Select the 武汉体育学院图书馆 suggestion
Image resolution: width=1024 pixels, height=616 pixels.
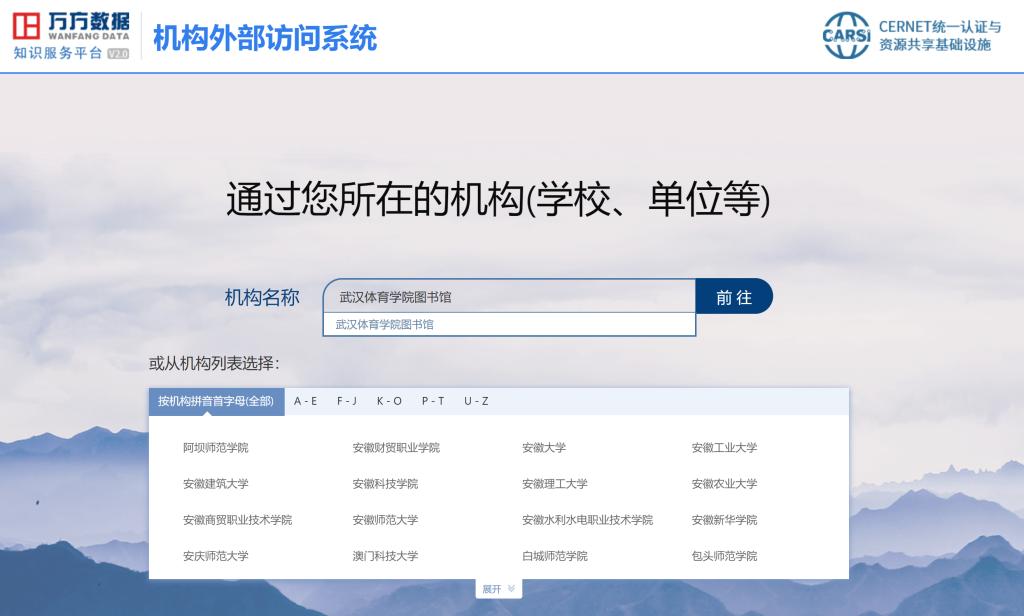385,325
